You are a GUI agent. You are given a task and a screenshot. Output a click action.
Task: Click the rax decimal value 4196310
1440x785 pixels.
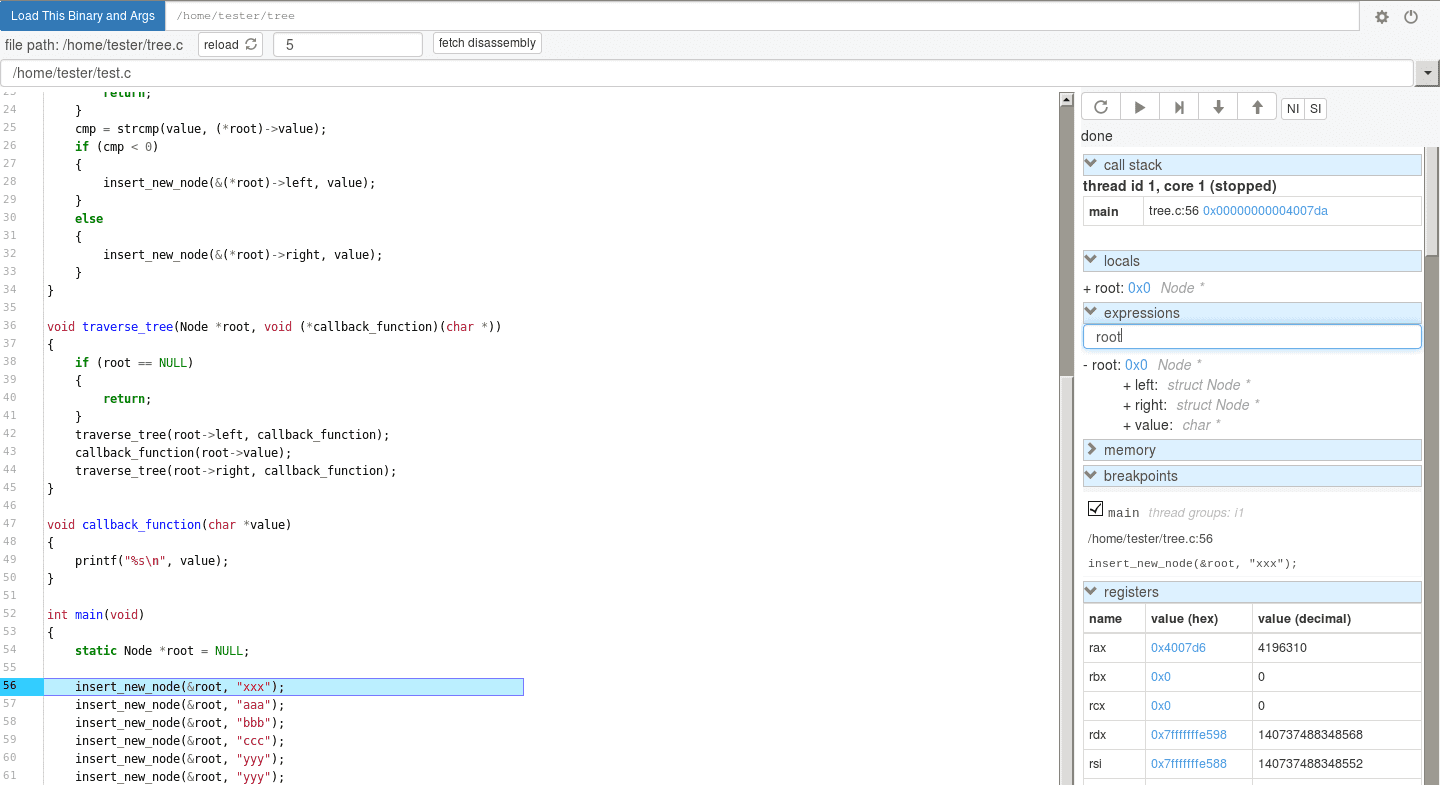pos(1283,648)
